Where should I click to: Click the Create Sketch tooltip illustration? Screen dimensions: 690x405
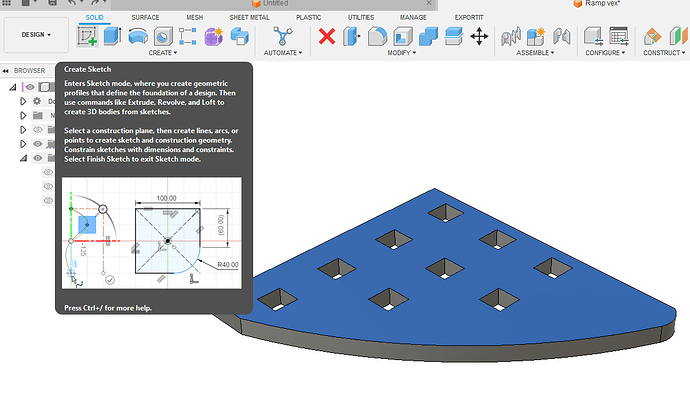tap(152, 233)
